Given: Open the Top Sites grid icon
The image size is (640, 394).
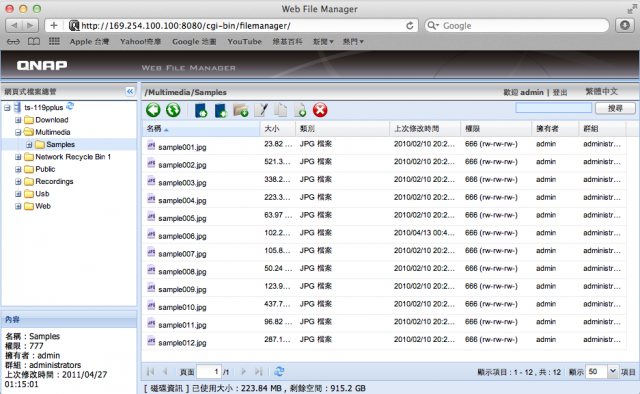Looking at the screenshot, I should pos(54,41).
